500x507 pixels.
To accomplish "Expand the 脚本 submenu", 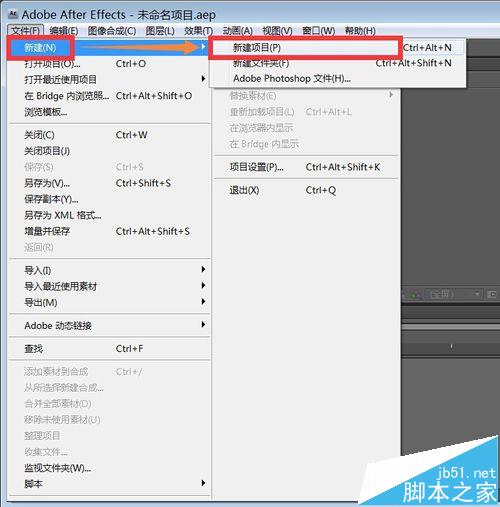I will (x=109, y=484).
